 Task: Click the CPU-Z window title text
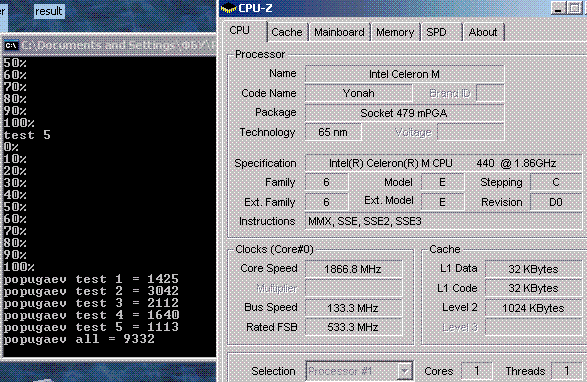coord(255,8)
